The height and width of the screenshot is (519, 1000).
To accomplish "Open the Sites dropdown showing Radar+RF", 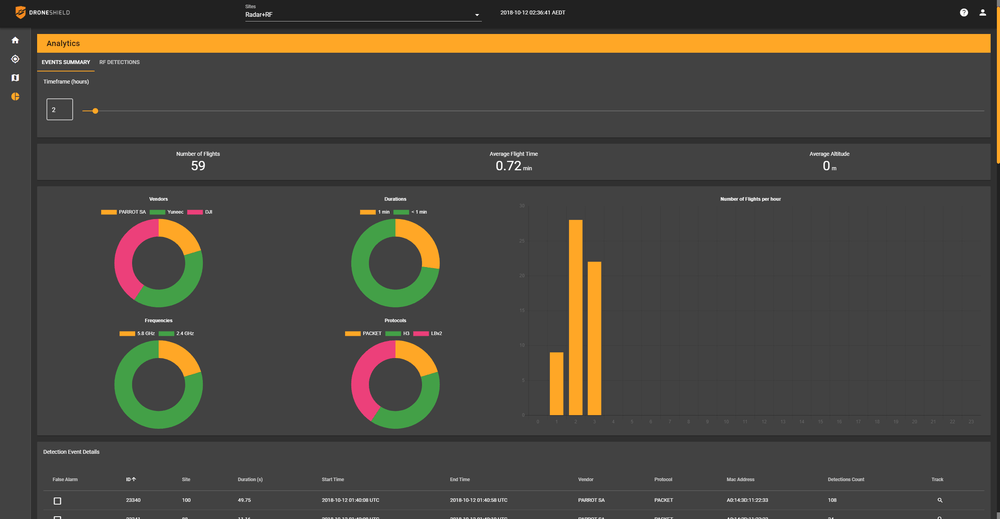I will [x=362, y=15].
